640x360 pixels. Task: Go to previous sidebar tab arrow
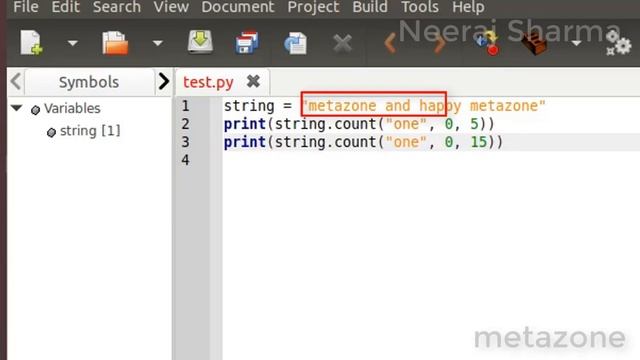[x=16, y=82]
